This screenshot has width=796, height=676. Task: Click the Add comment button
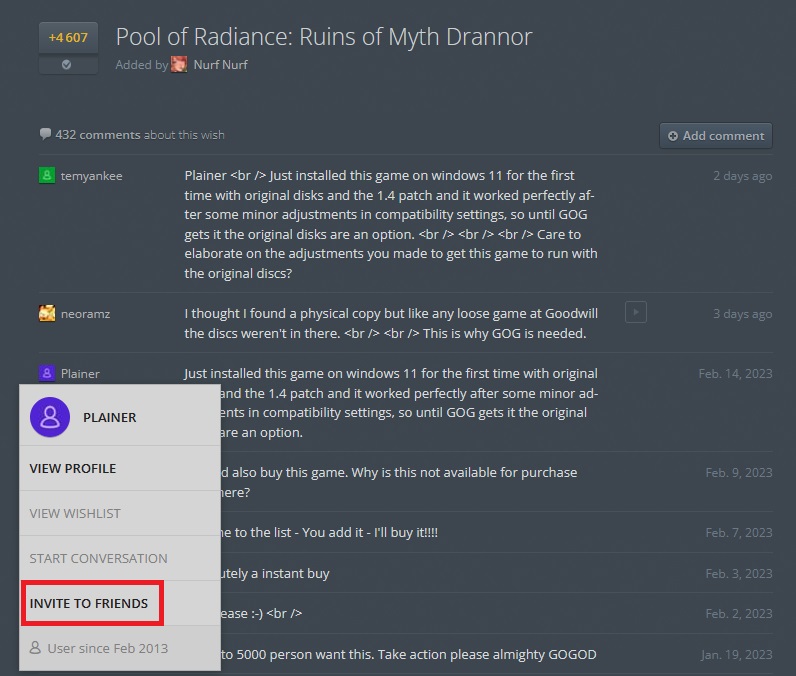point(716,136)
